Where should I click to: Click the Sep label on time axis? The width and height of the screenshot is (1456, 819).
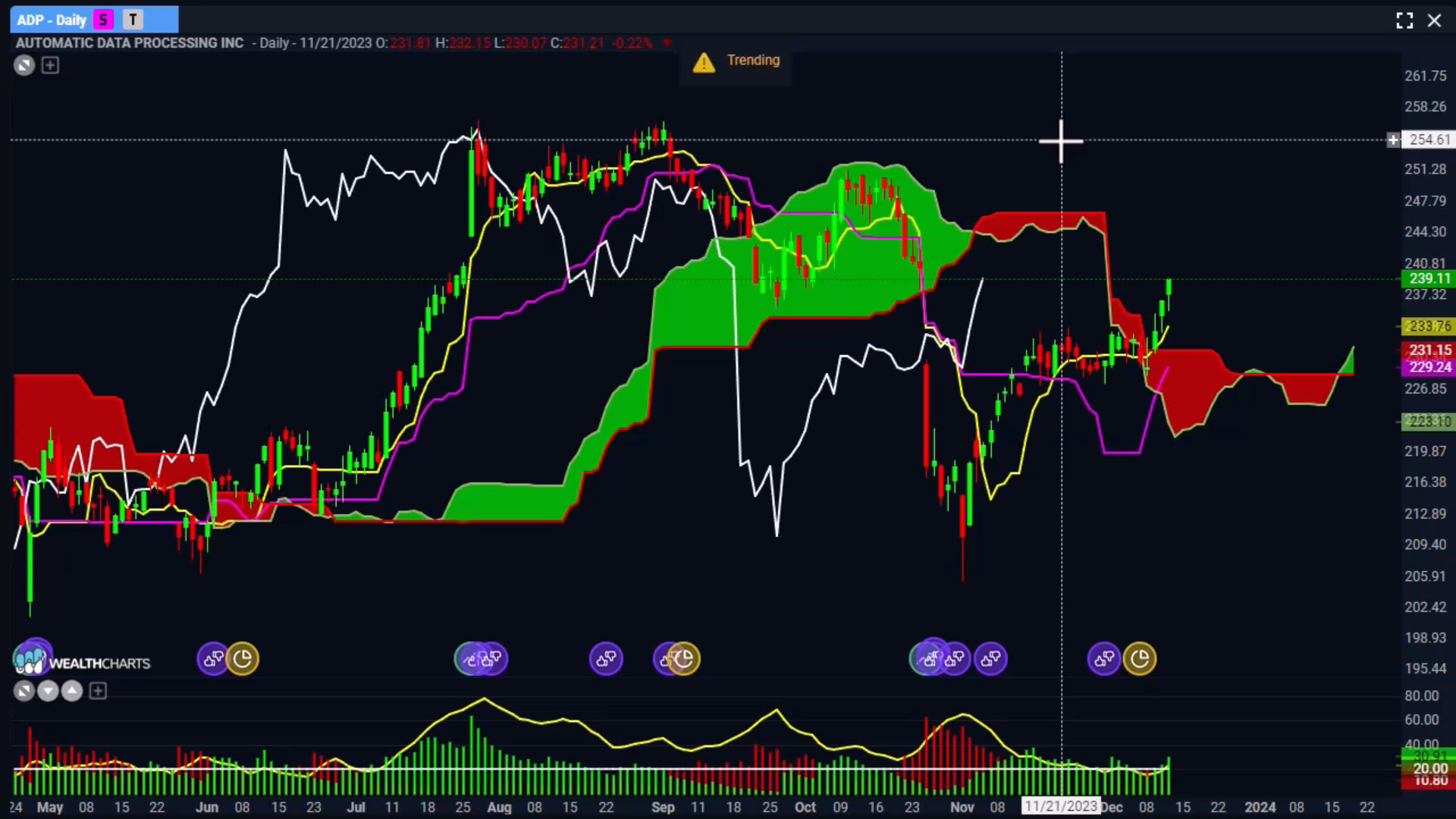tap(663, 807)
